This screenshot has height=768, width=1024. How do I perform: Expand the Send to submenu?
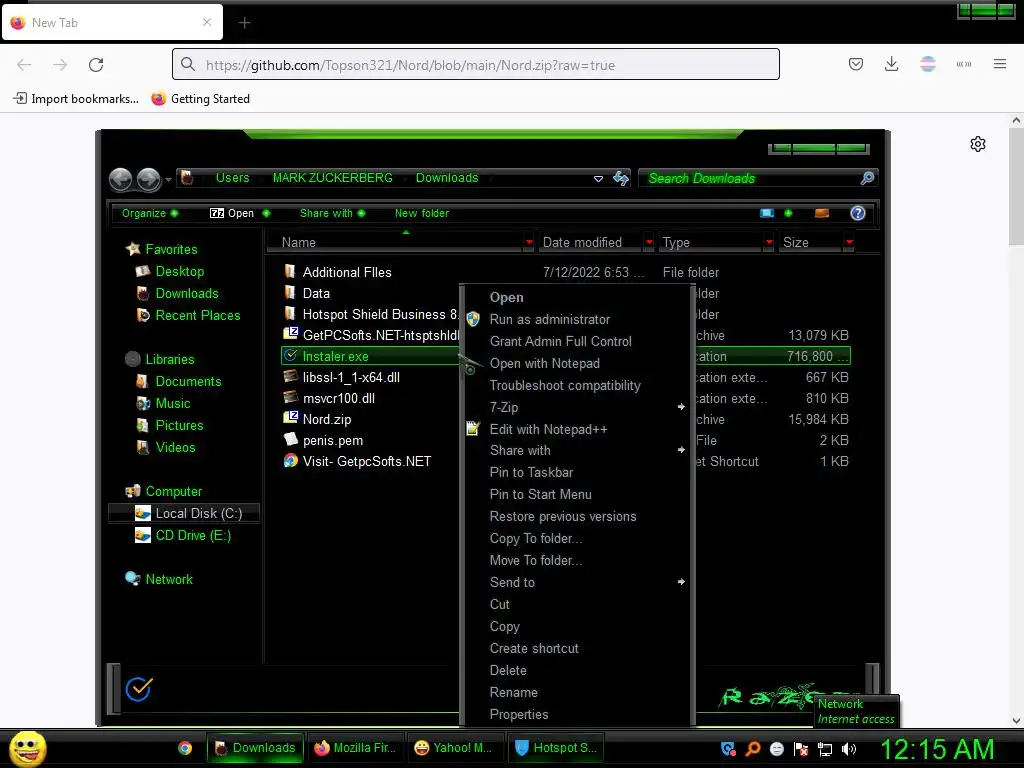point(577,582)
